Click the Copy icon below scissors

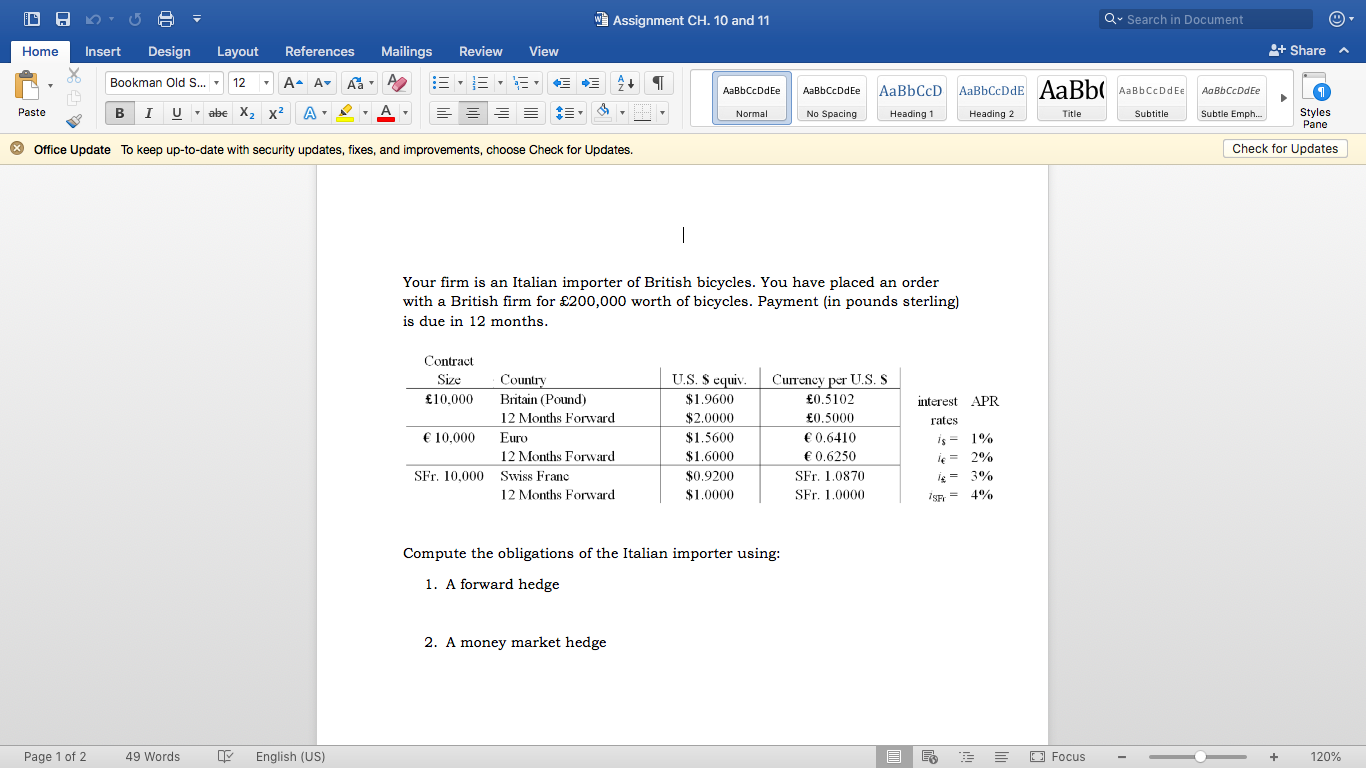(x=74, y=98)
